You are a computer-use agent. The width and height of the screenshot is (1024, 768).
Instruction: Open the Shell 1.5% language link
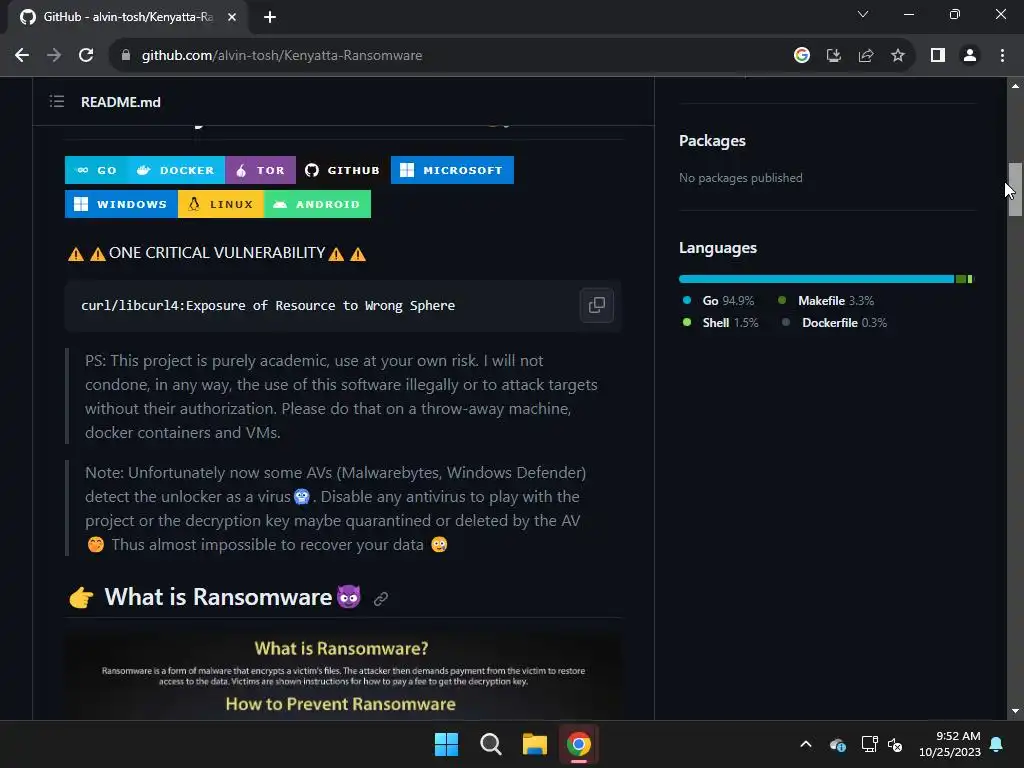[x=720, y=323]
